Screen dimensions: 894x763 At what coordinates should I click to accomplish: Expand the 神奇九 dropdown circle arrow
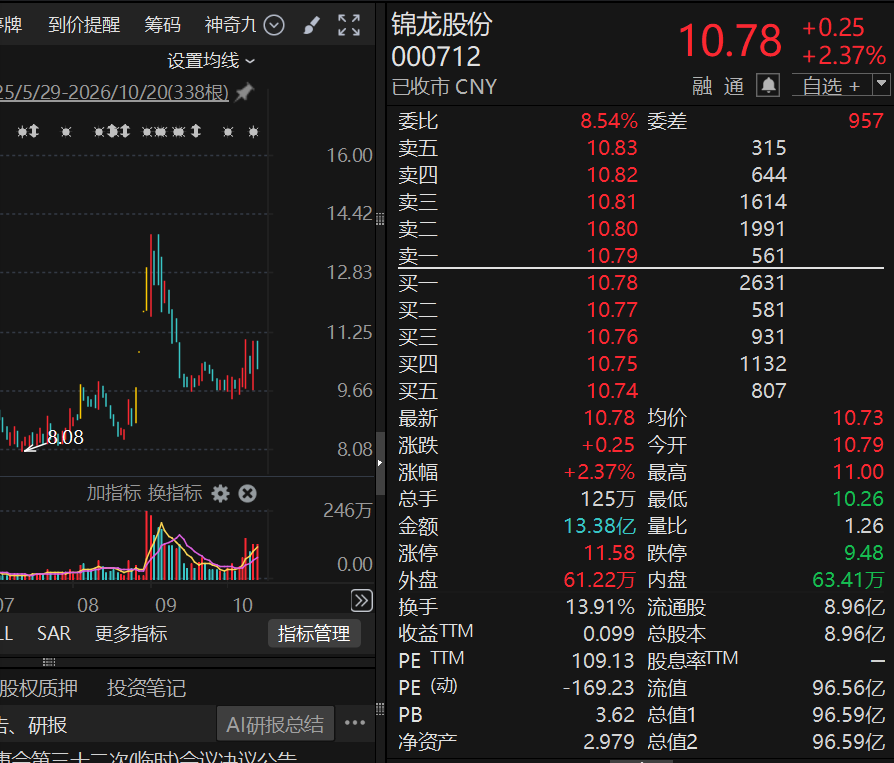coord(274,25)
